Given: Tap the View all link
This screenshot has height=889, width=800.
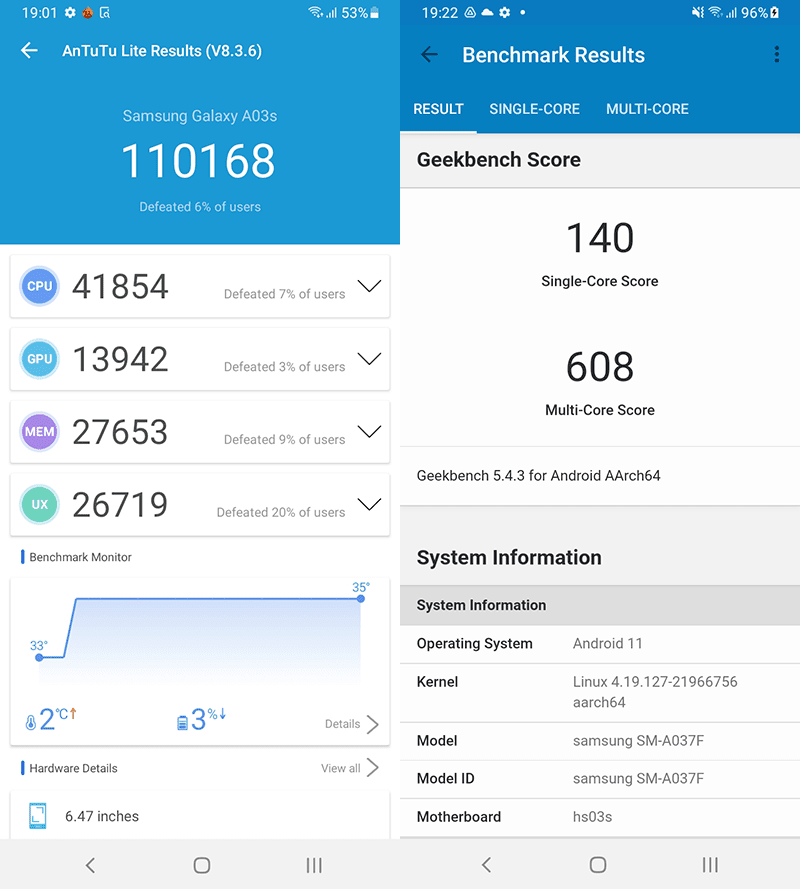Looking at the screenshot, I should (x=340, y=768).
